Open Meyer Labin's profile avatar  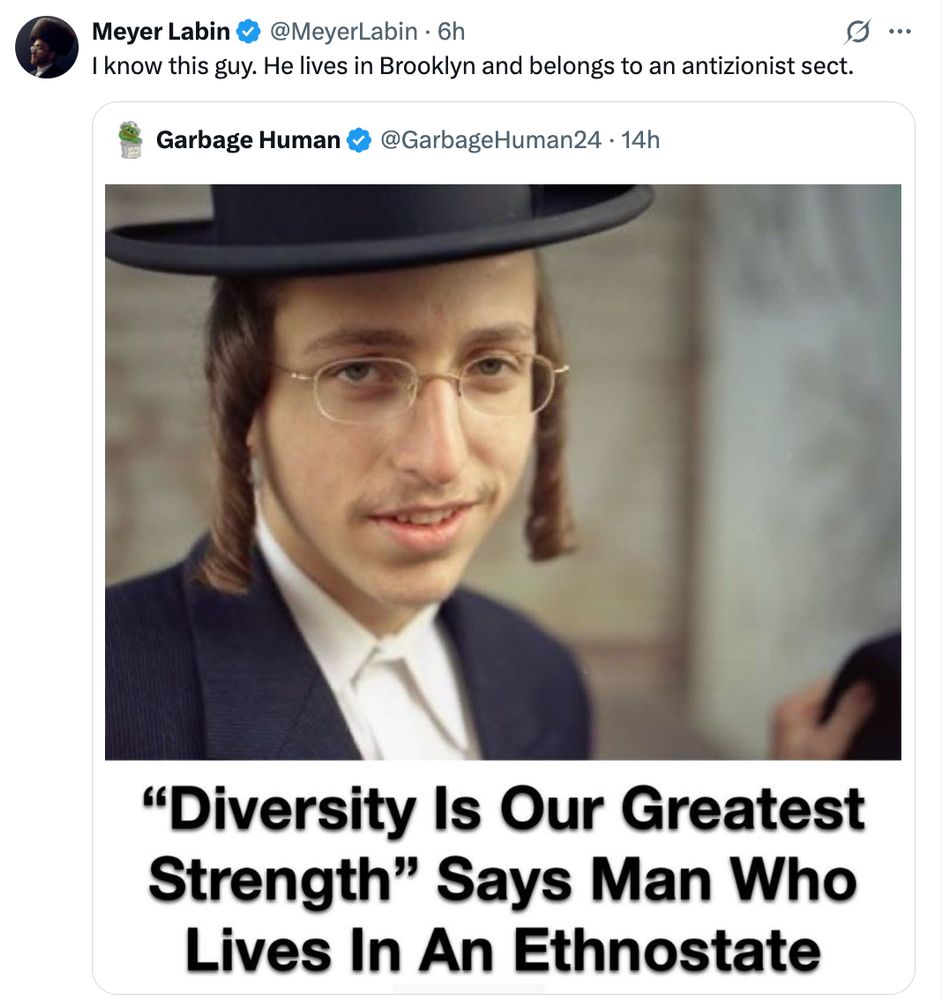pos(47,47)
